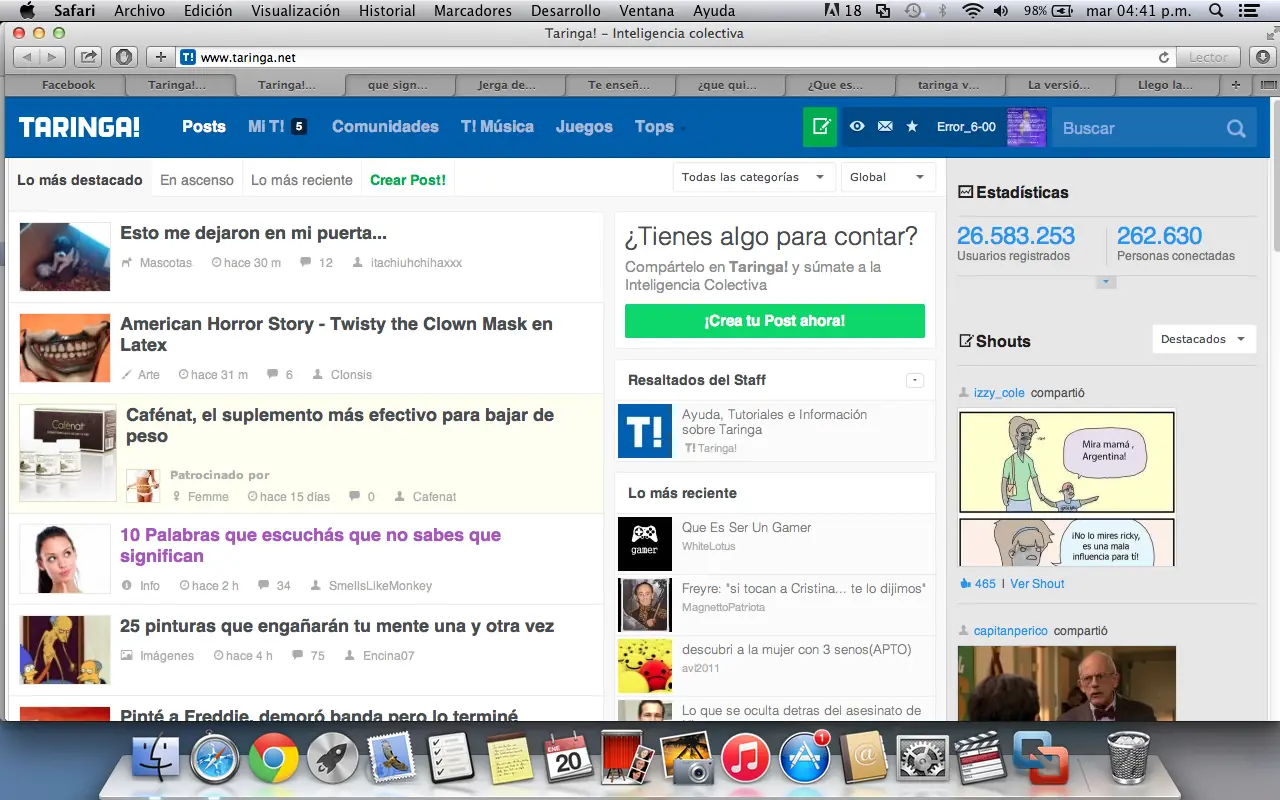Click the ¡Crea tu Post ahora! button
The height and width of the screenshot is (800, 1280).
(775, 321)
